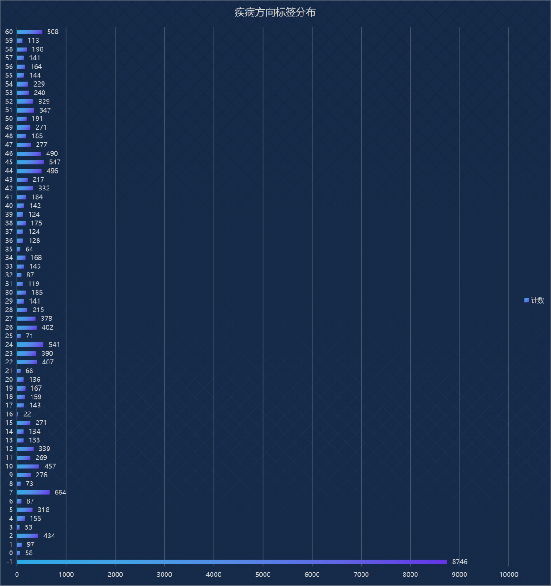
Task: Click the x-axis tick label 5000
Action: (x=263, y=574)
